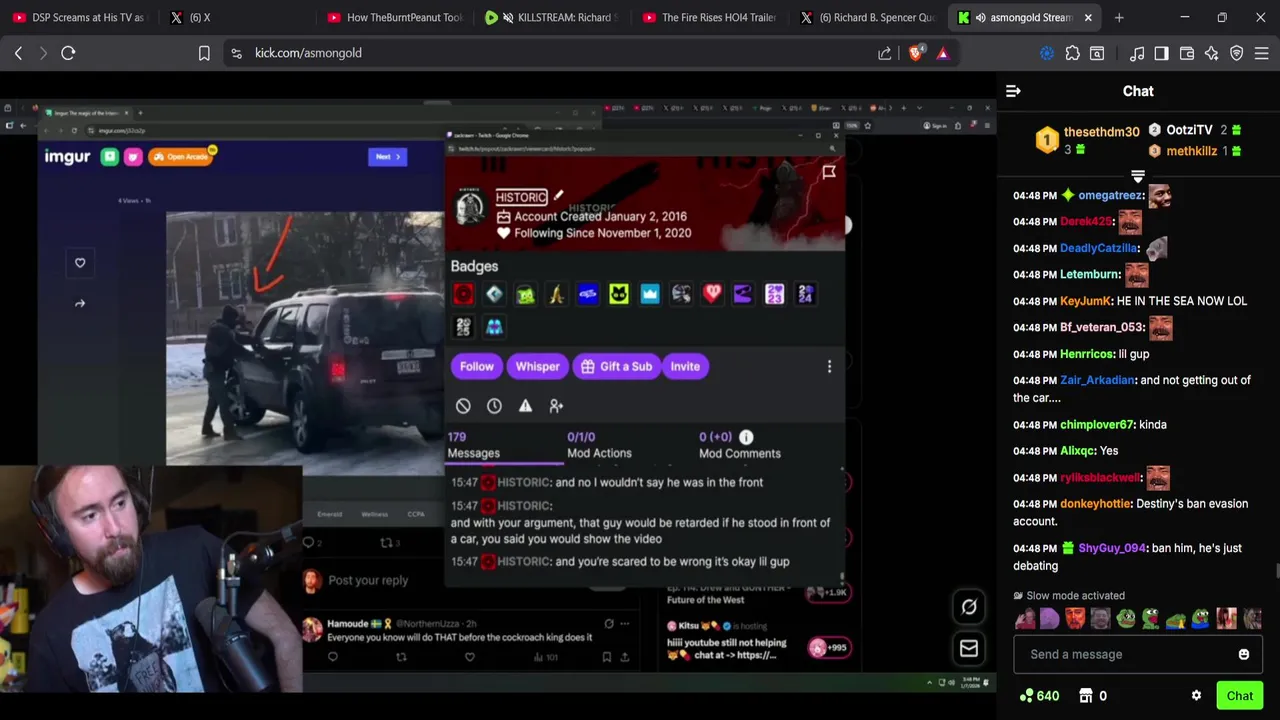The image size is (1280, 720).
Task: Click chat username ShyGuy_094
Action: pyautogui.click(x=1112, y=548)
